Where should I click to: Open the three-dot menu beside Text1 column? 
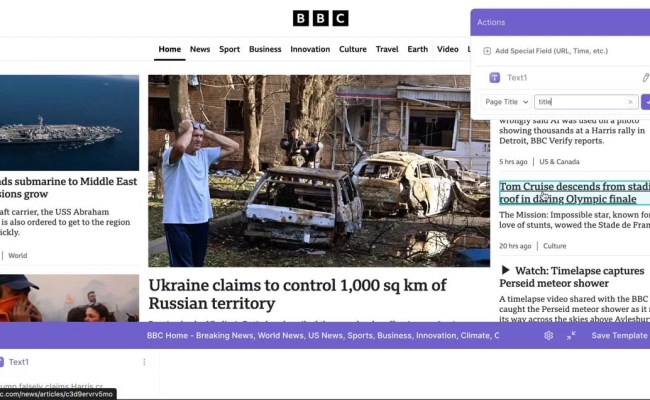[144, 362]
